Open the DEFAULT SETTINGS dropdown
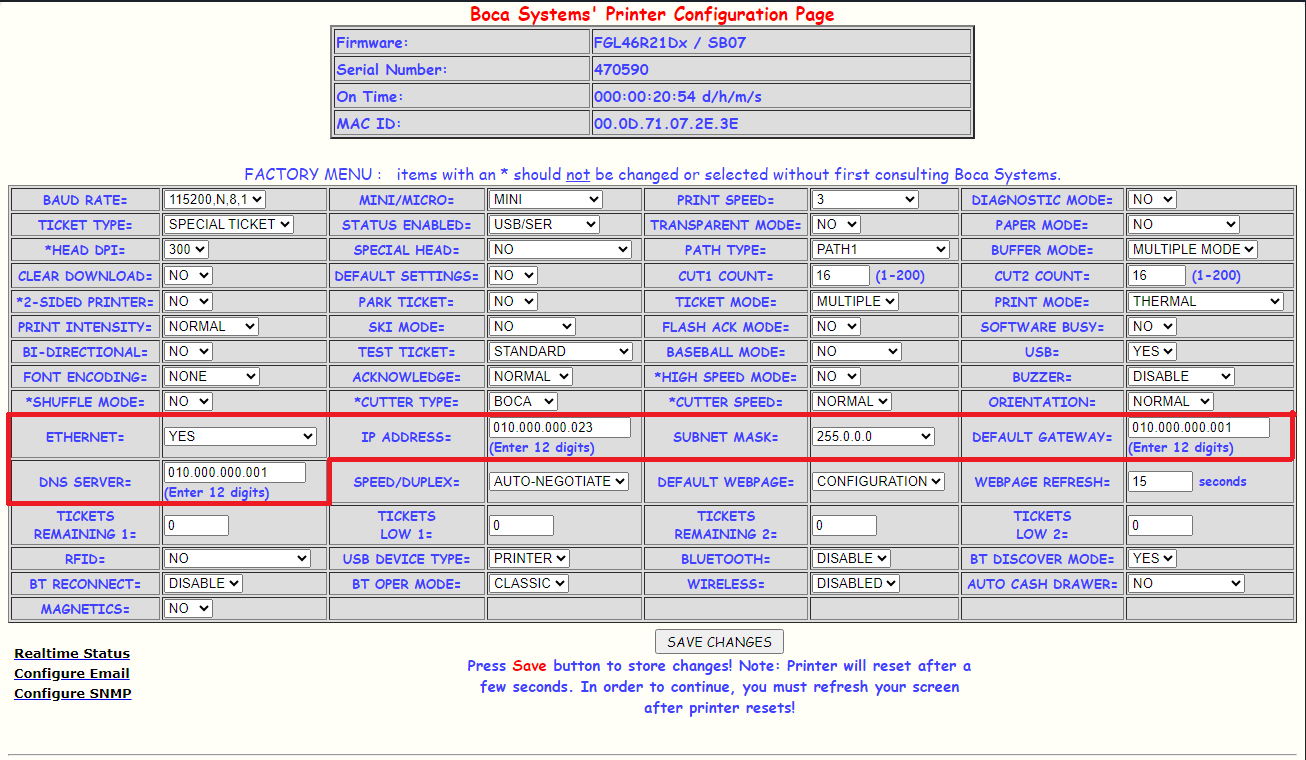The width and height of the screenshot is (1306, 760). tap(513, 275)
